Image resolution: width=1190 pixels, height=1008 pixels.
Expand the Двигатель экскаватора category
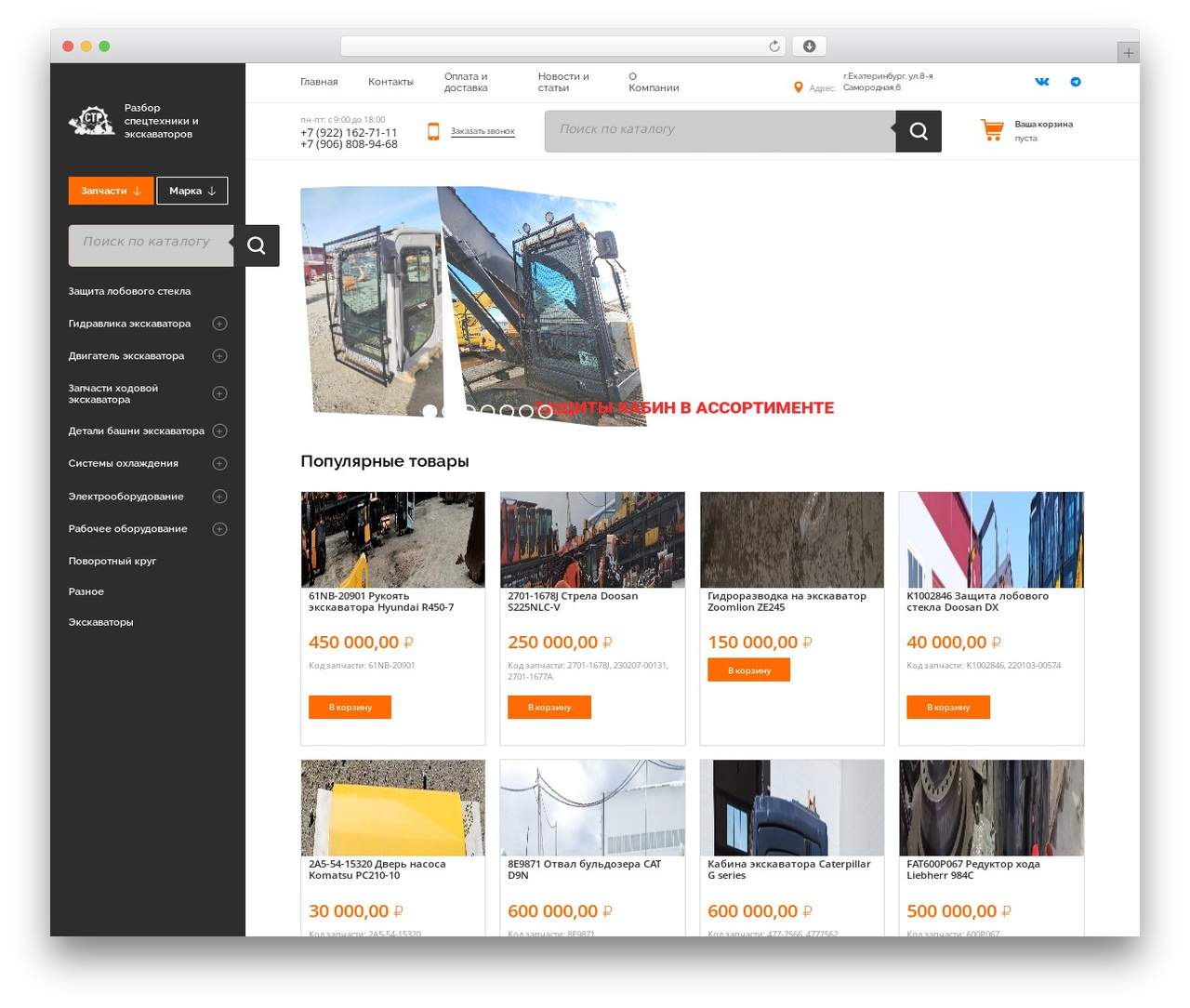coord(219,356)
